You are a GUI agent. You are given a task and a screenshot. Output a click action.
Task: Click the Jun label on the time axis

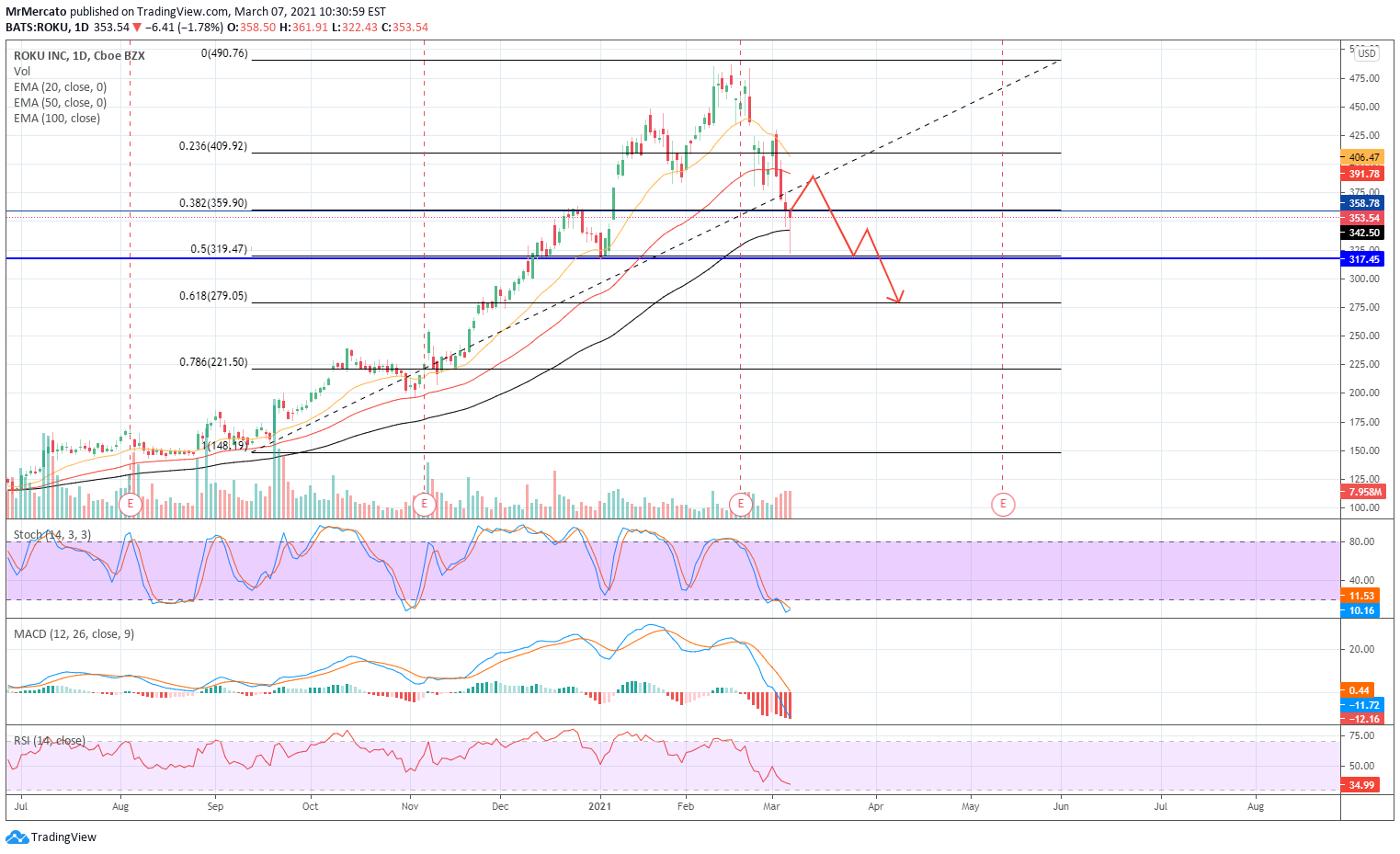1061,806
